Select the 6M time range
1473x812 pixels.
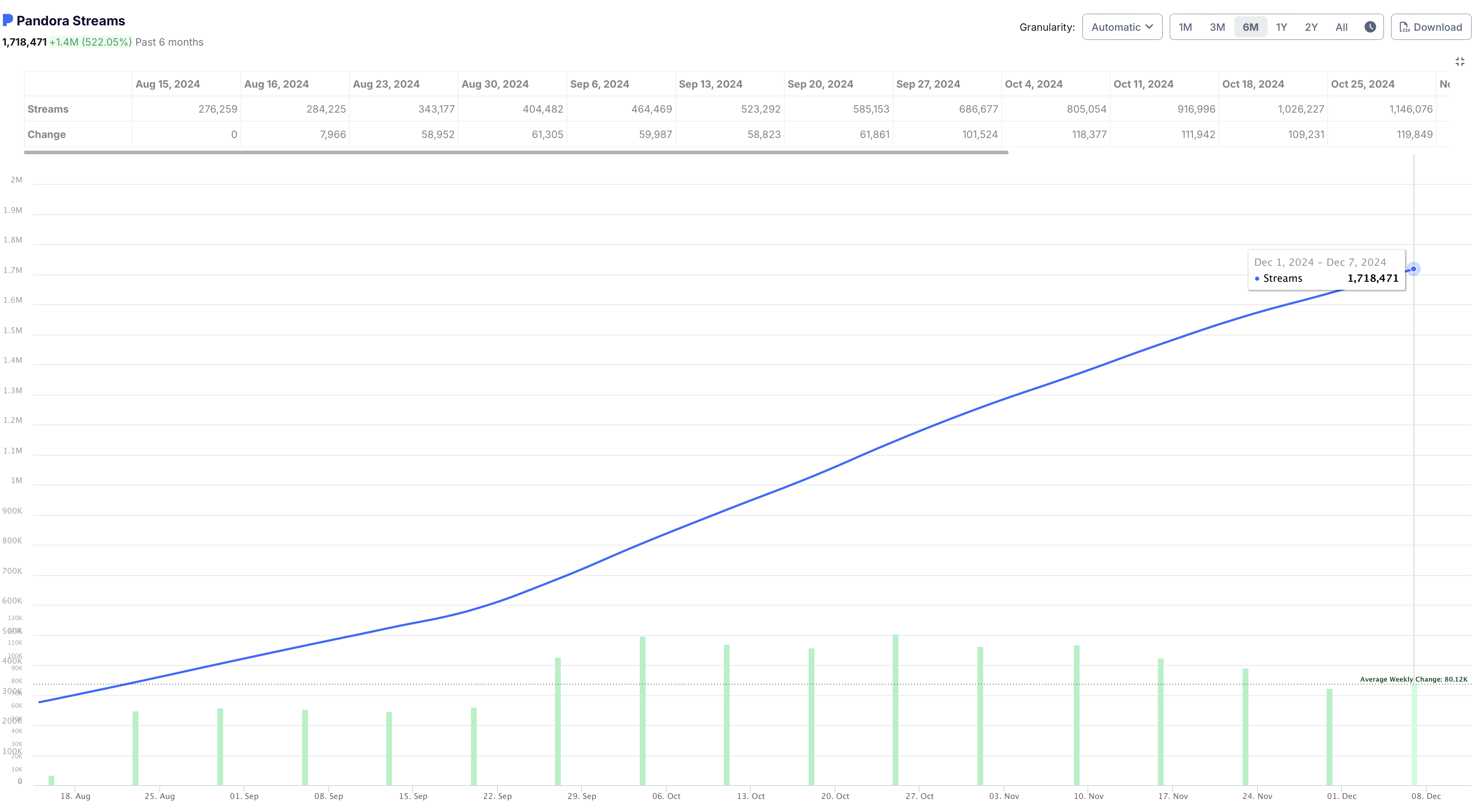[x=1251, y=27]
